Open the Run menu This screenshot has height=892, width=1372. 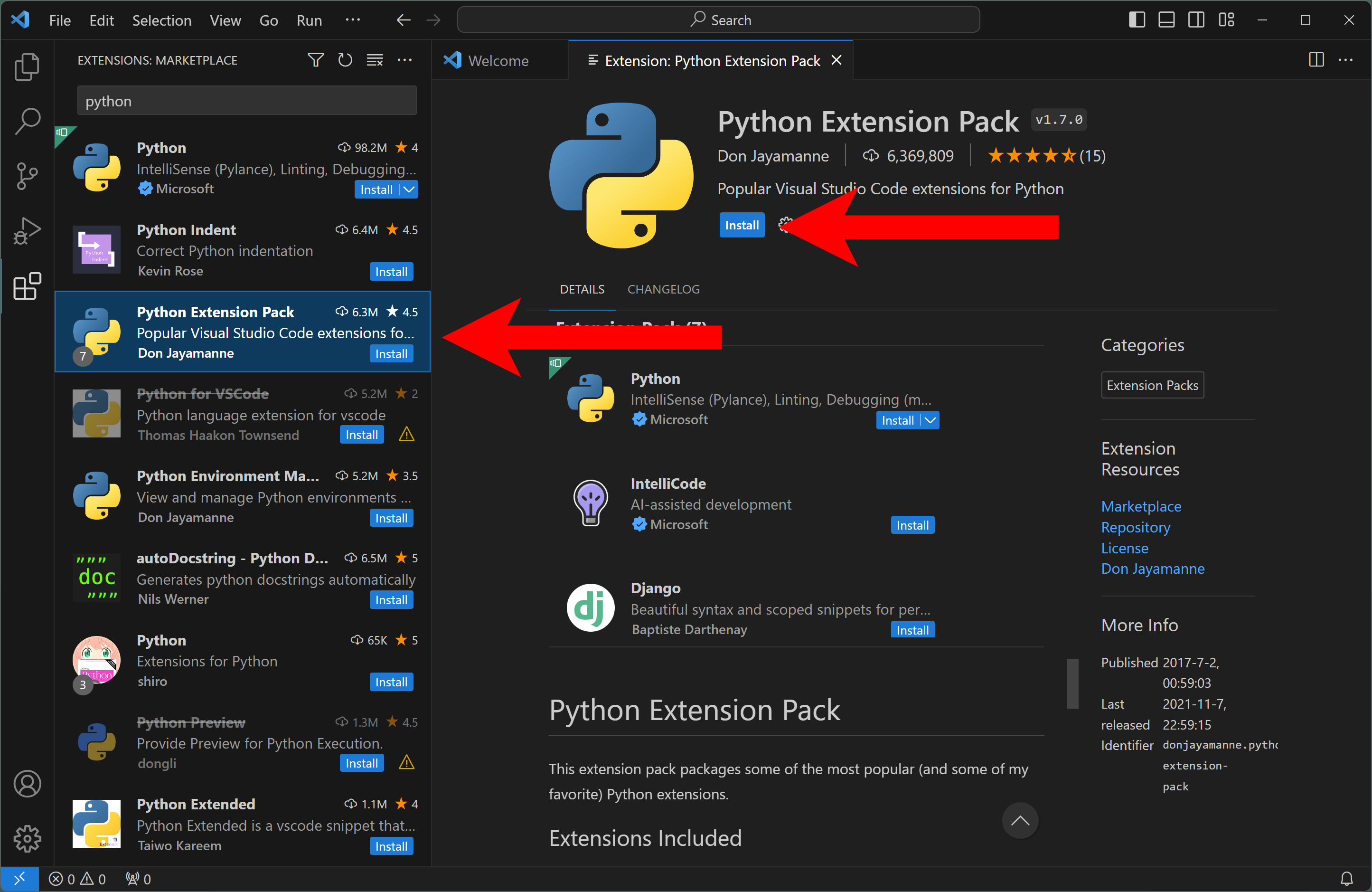click(309, 20)
